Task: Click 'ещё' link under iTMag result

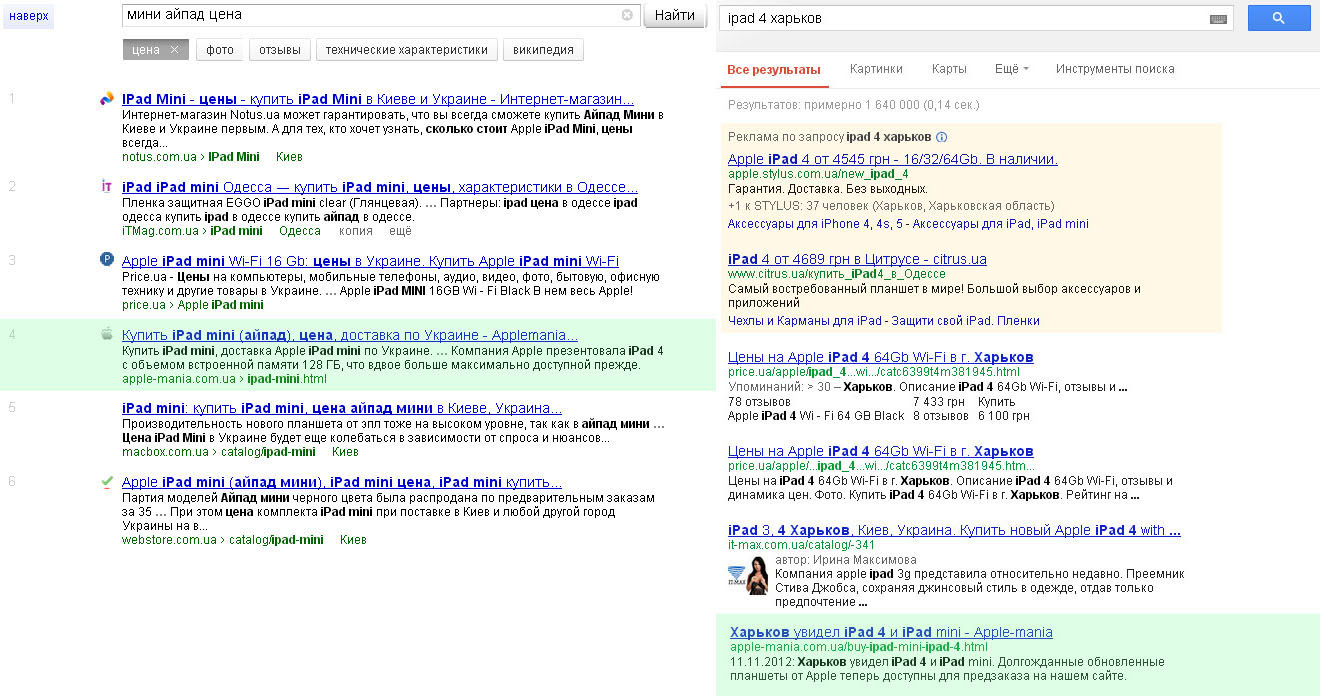Action: tap(400, 231)
